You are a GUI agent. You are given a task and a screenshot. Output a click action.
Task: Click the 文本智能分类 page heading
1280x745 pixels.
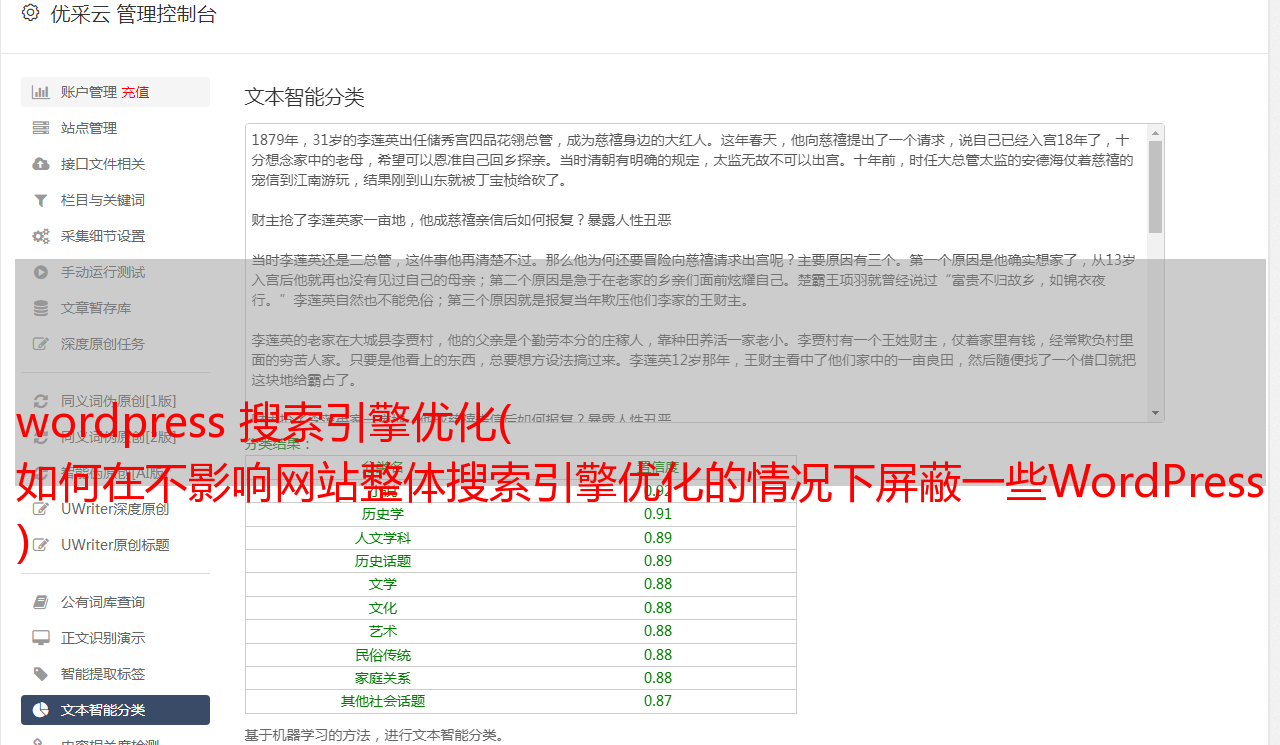coord(305,97)
